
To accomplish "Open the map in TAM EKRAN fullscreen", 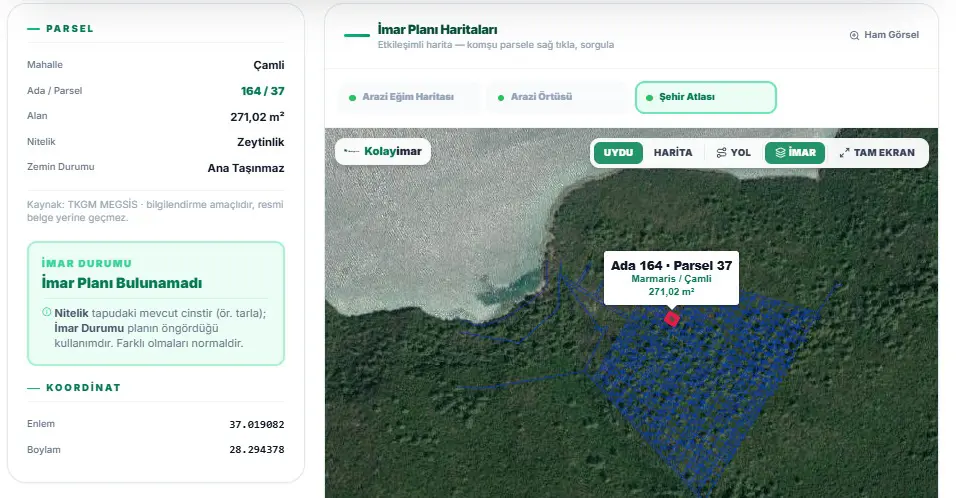I will 877,152.
